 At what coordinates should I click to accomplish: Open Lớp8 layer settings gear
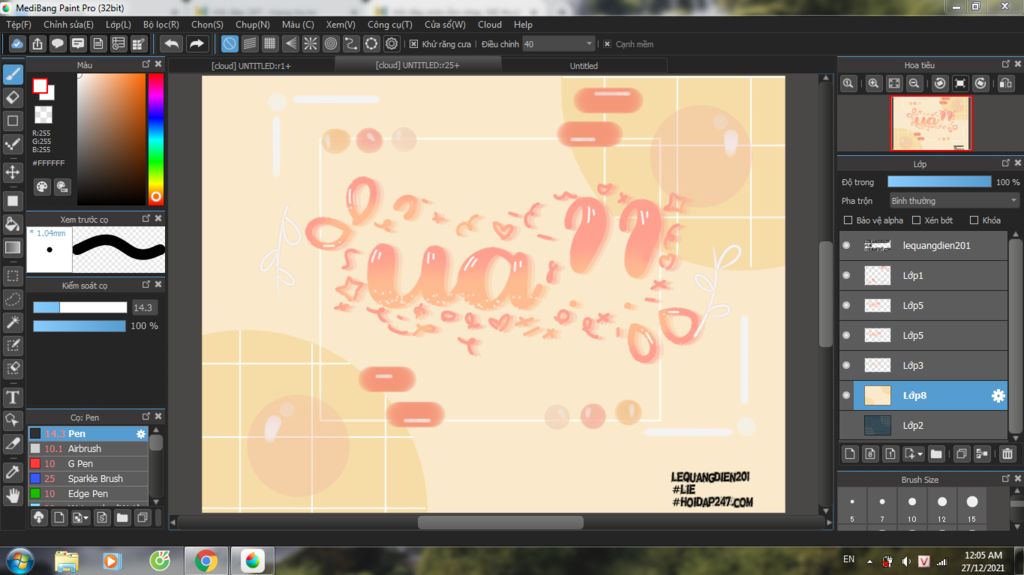pos(998,395)
